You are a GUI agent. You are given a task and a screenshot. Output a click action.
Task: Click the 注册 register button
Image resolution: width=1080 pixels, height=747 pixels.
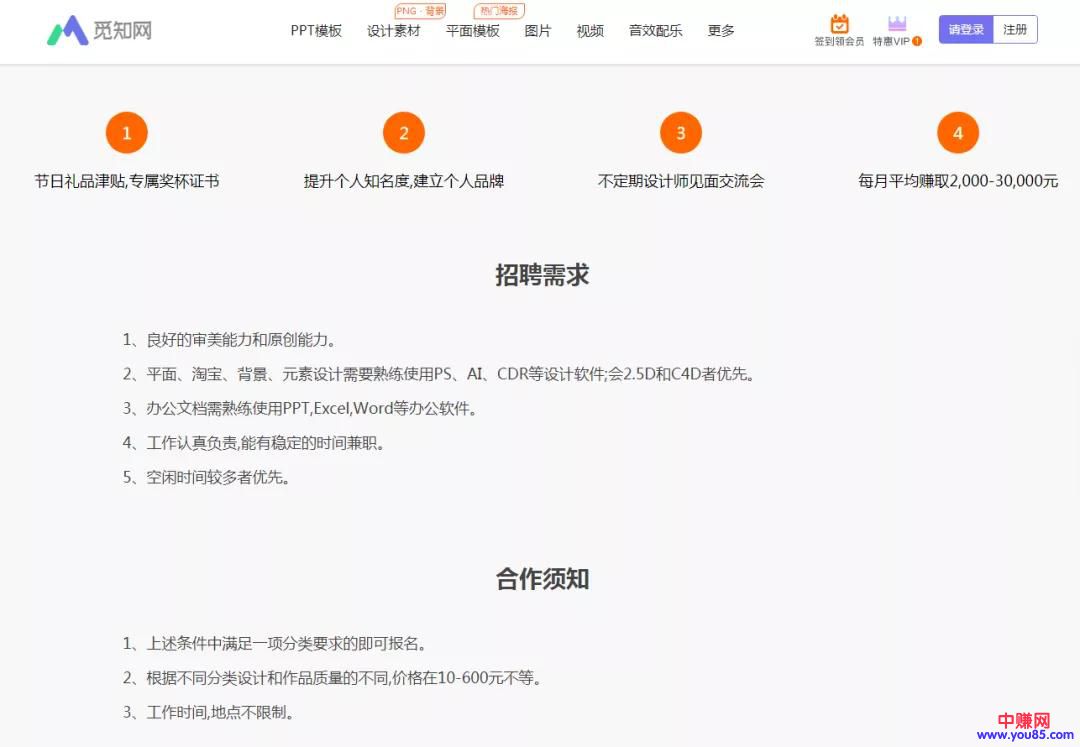tap(1015, 30)
